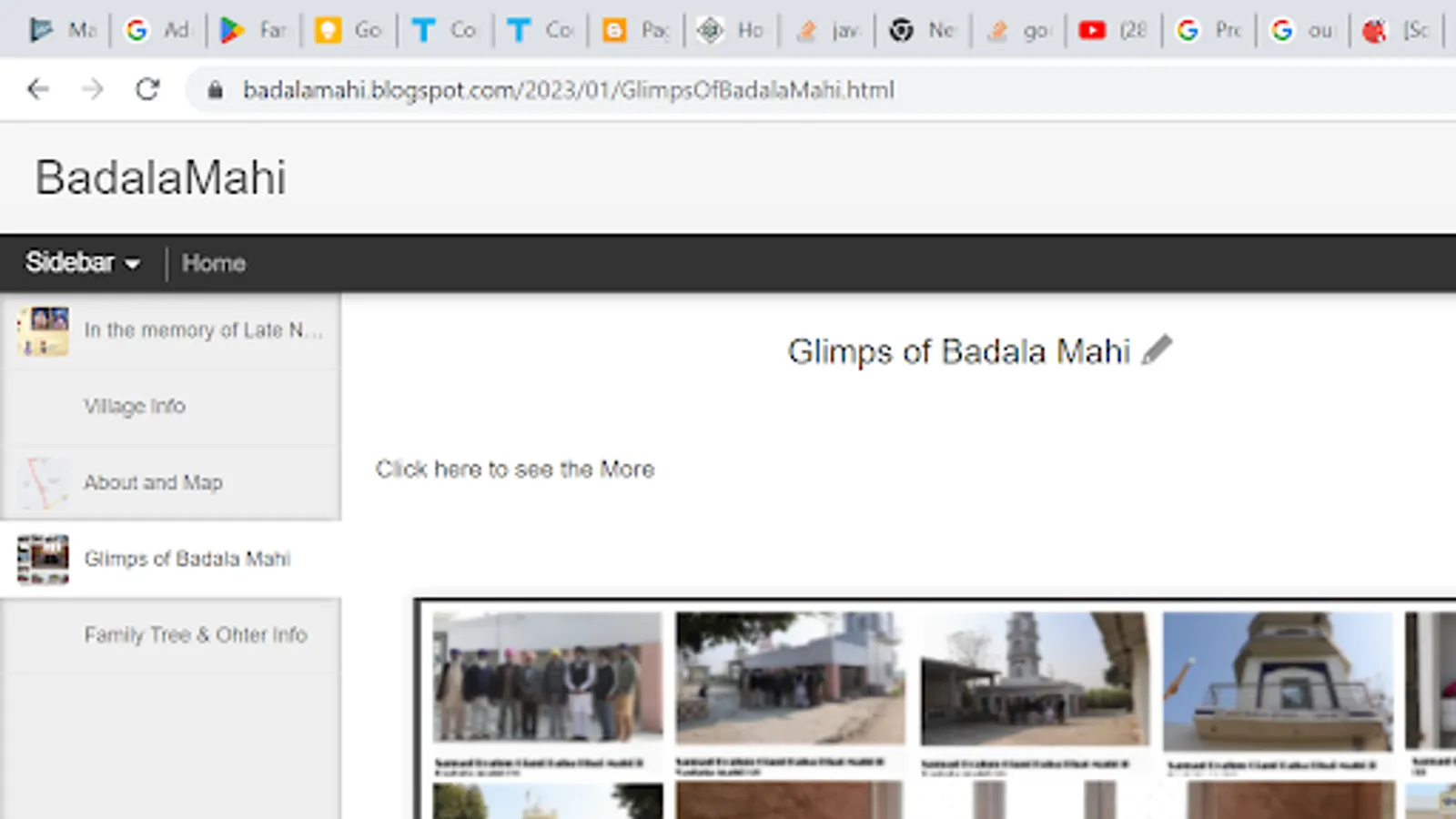
Task: Switch to the YouTube tab
Action: coord(1113,30)
